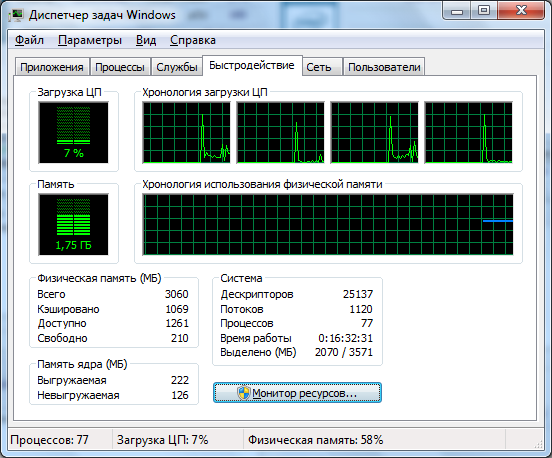Switch to the Процессы tab

pos(120,67)
